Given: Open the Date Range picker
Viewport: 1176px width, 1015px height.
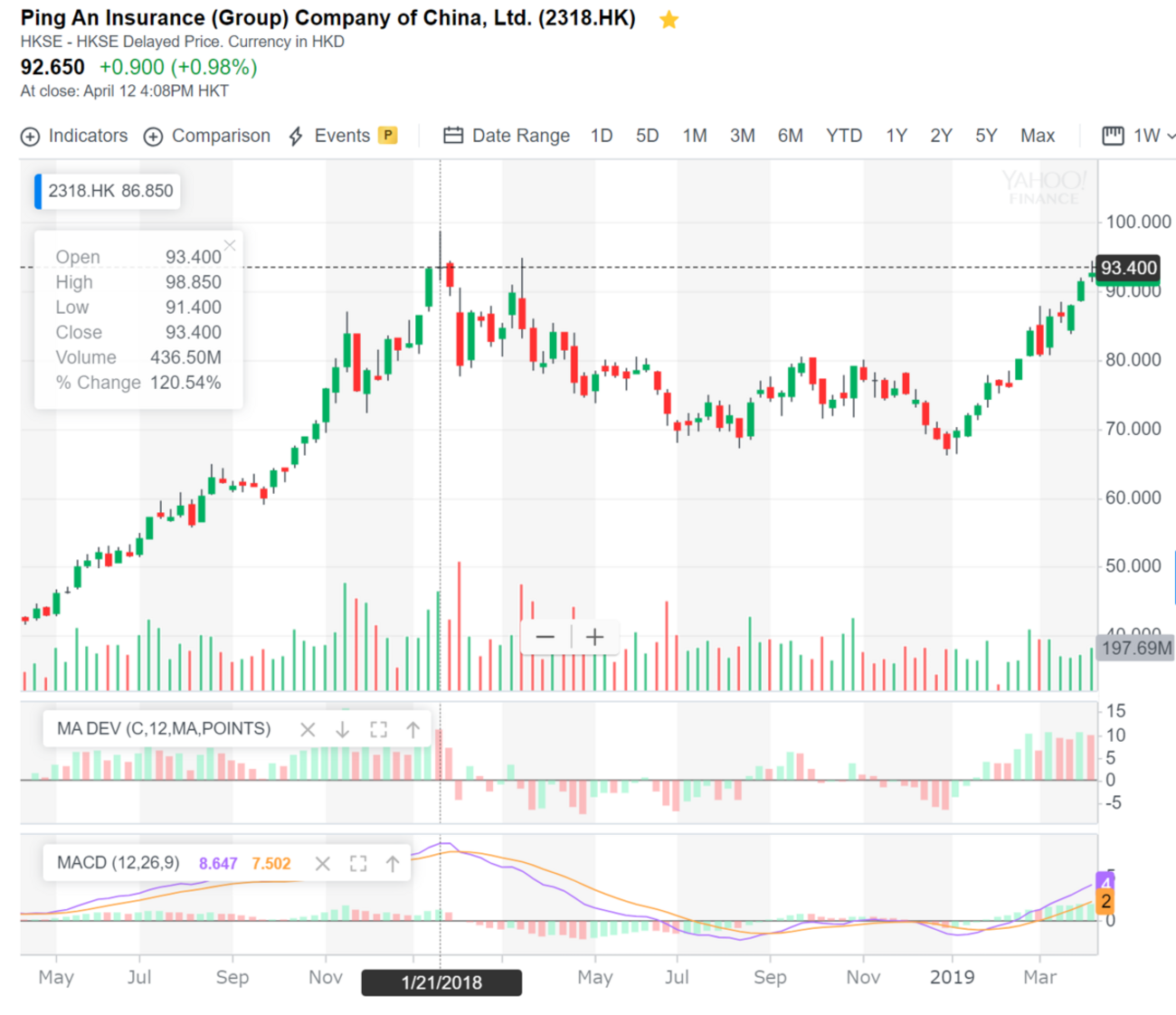Looking at the screenshot, I should pyautogui.click(x=507, y=136).
